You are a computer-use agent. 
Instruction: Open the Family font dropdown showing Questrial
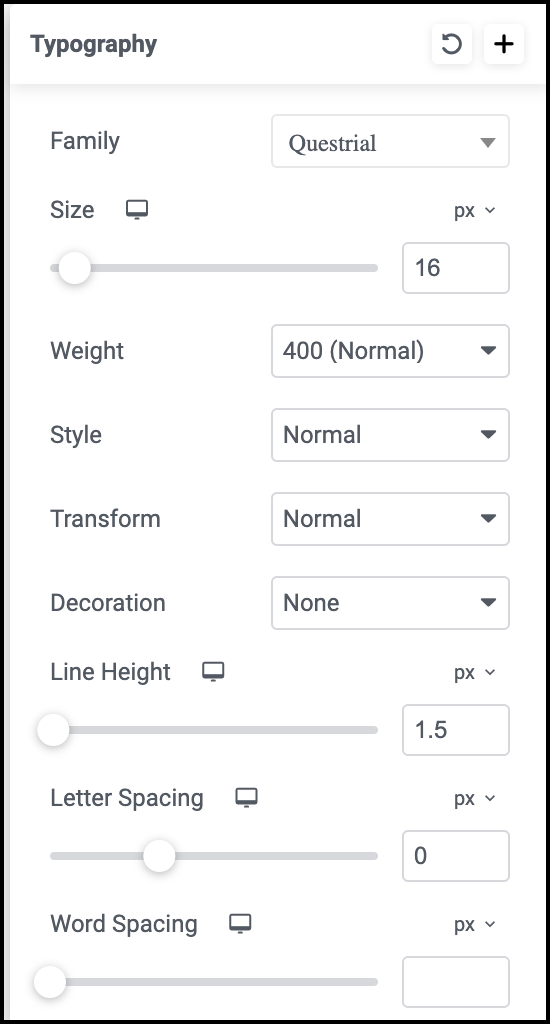coord(391,141)
